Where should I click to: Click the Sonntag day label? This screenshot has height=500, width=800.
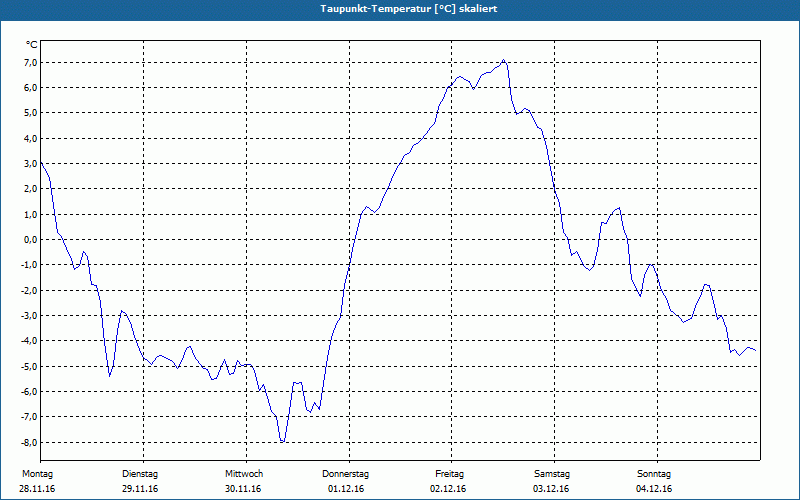point(654,474)
